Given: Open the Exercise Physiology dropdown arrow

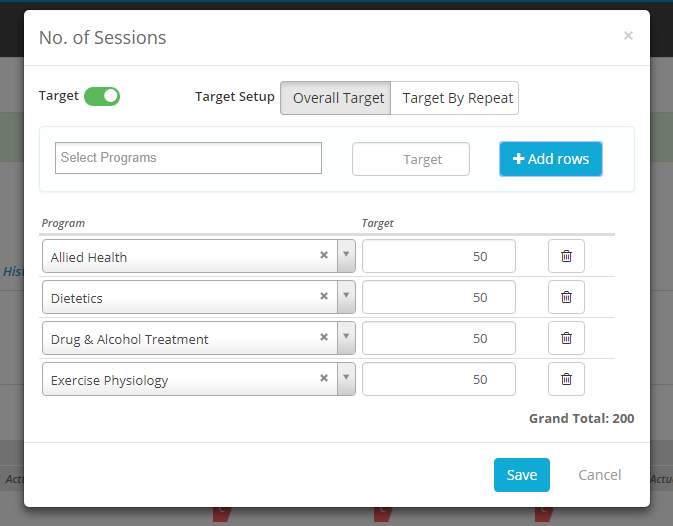Looking at the screenshot, I should click(346, 379).
